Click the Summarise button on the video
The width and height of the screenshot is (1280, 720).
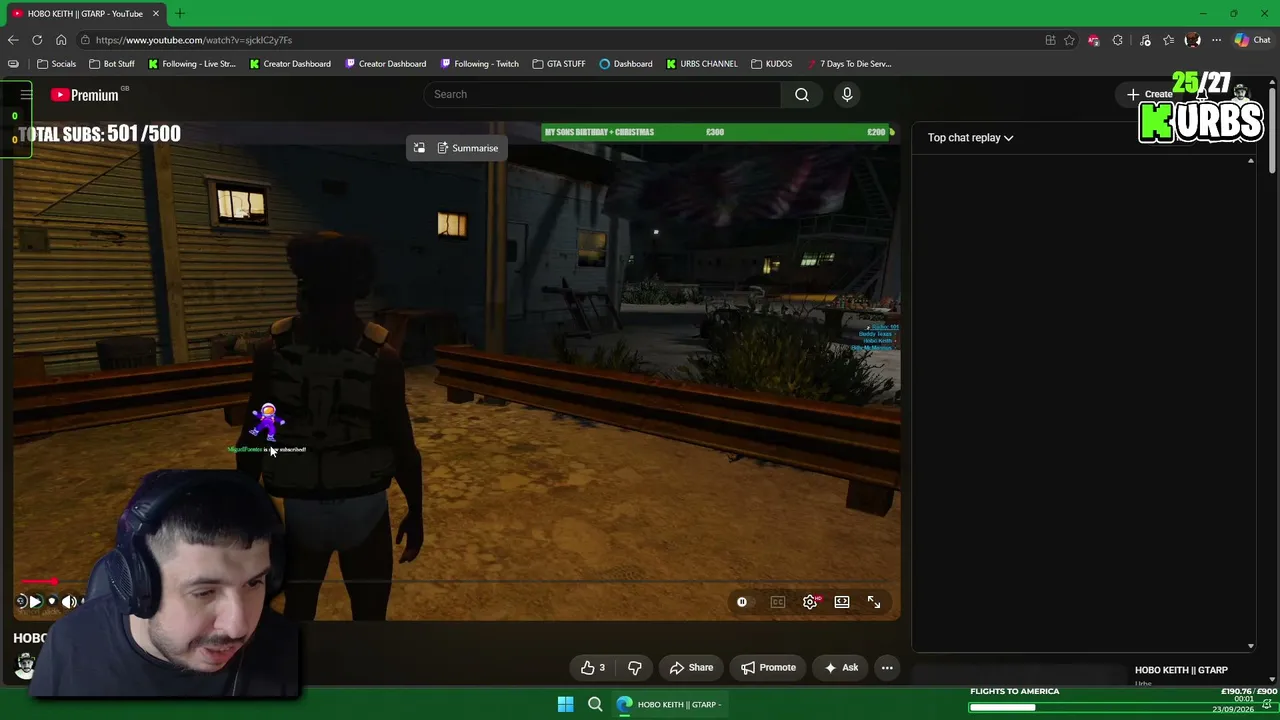click(x=467, y=148)
